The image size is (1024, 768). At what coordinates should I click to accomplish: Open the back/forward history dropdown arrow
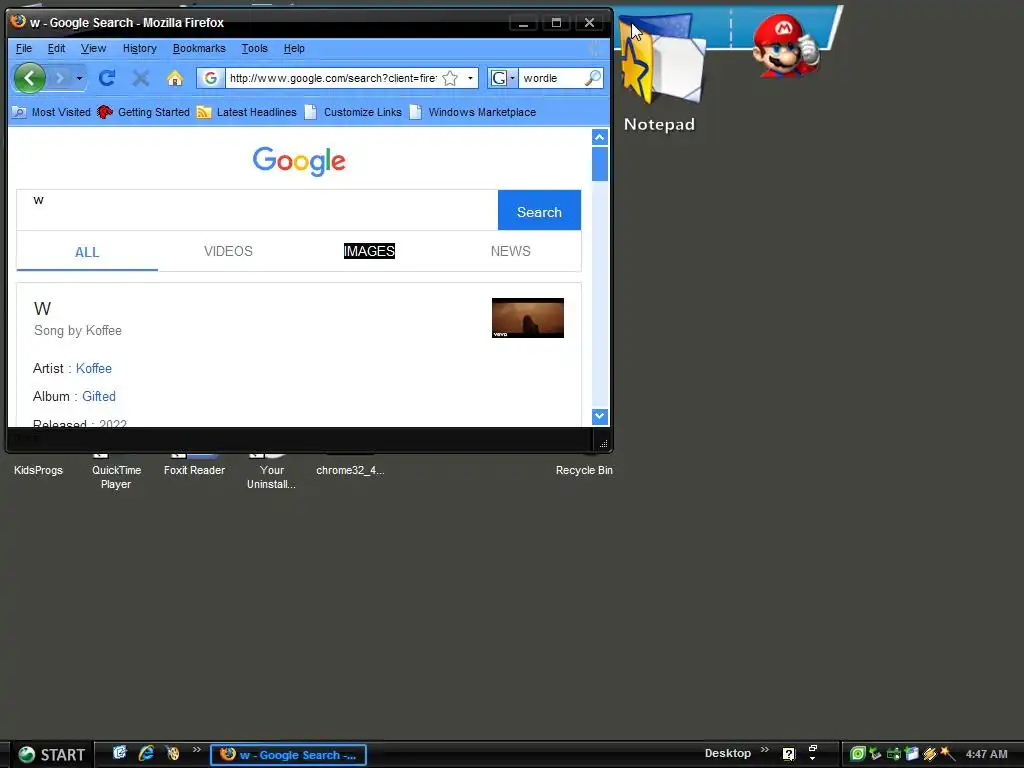pyautogui.click(x=80, y=78)
